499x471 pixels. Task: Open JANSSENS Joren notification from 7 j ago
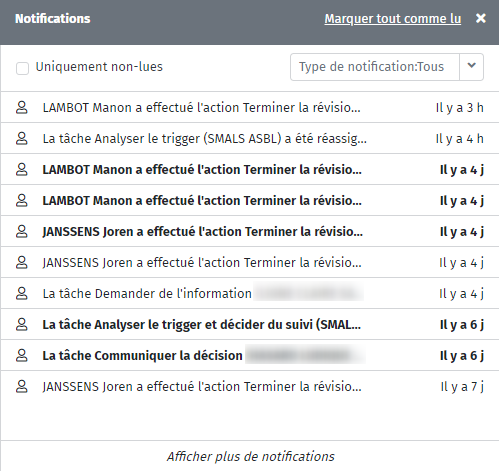pyautogui.click(x=250, y=386)
